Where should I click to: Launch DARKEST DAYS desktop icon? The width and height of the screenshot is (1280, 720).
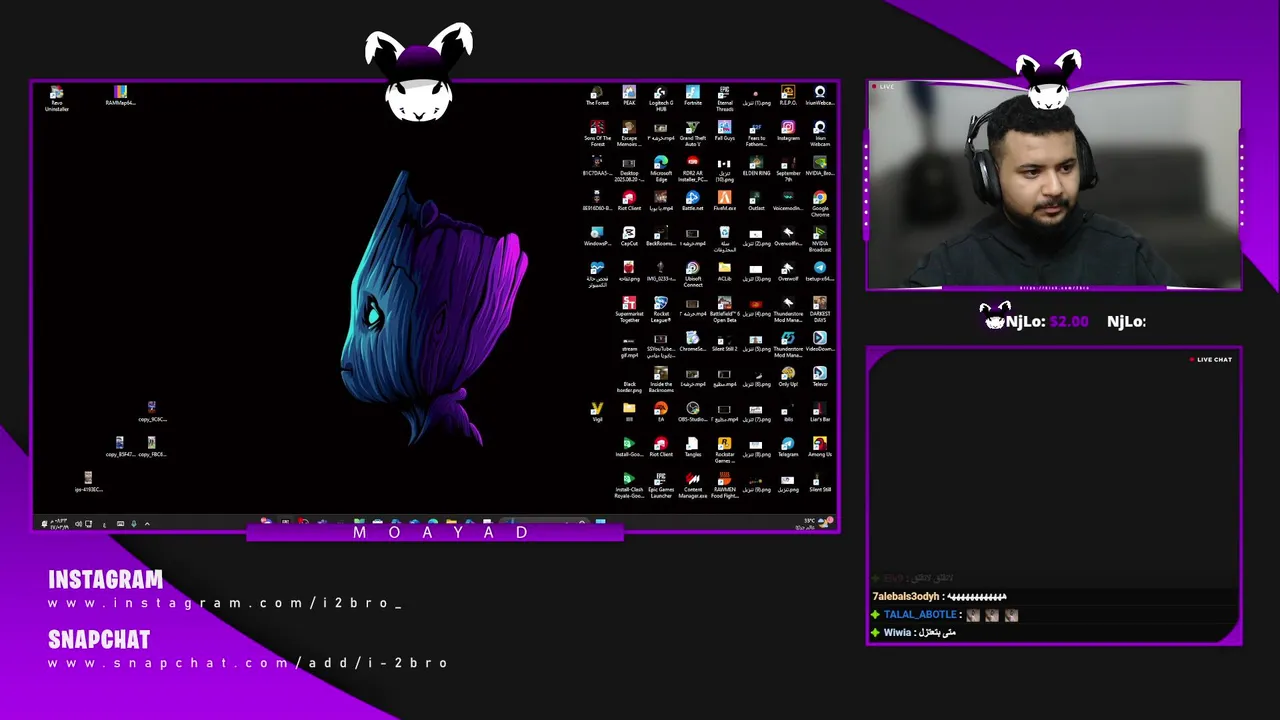pos(820,309)
